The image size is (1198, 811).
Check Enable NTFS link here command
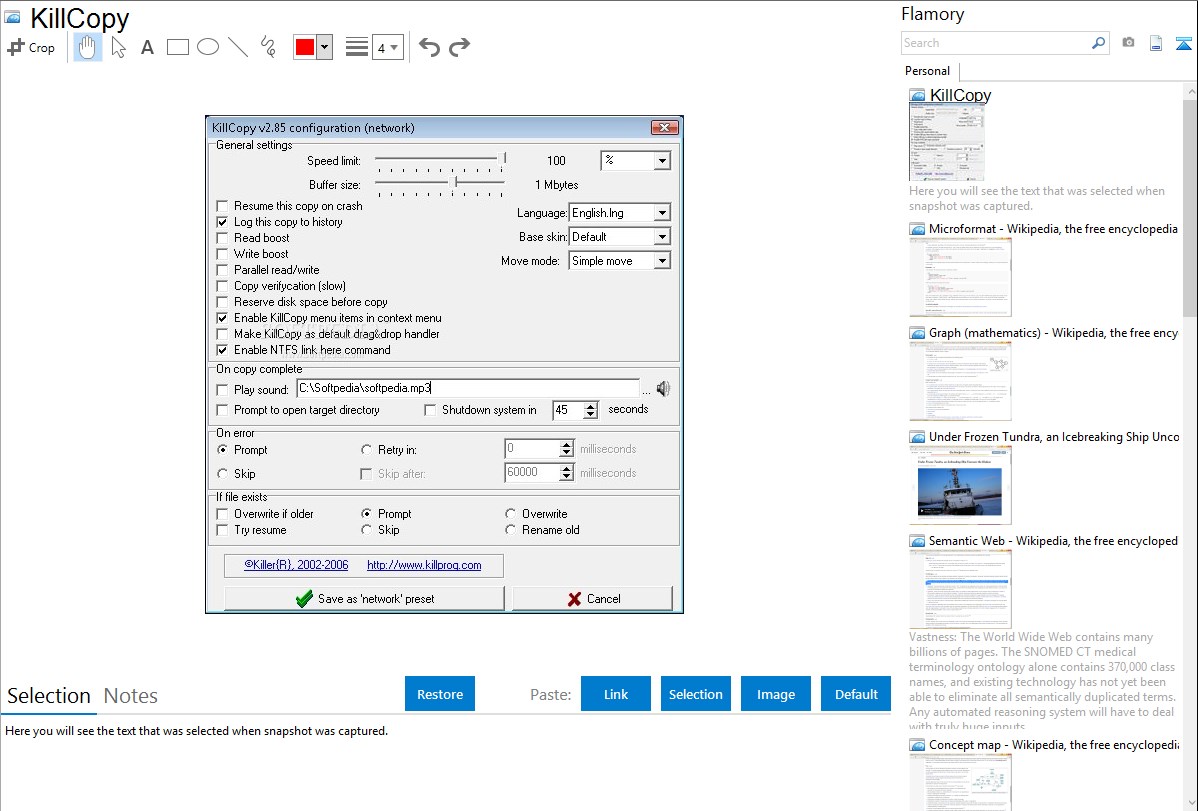click(x=222, y=350)
